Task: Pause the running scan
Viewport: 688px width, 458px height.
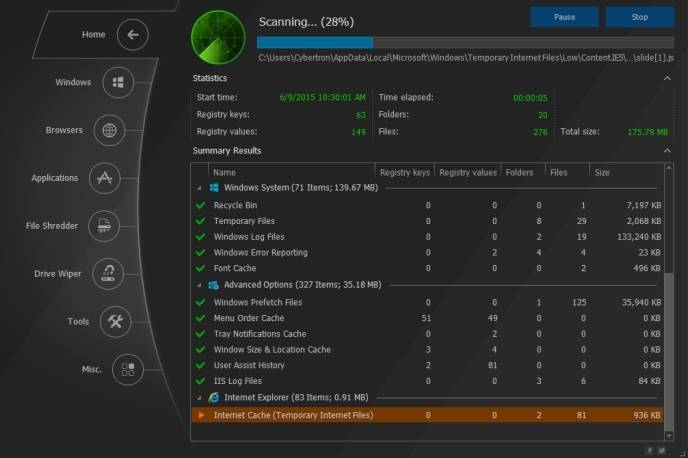Action: (x=564, y=17)
